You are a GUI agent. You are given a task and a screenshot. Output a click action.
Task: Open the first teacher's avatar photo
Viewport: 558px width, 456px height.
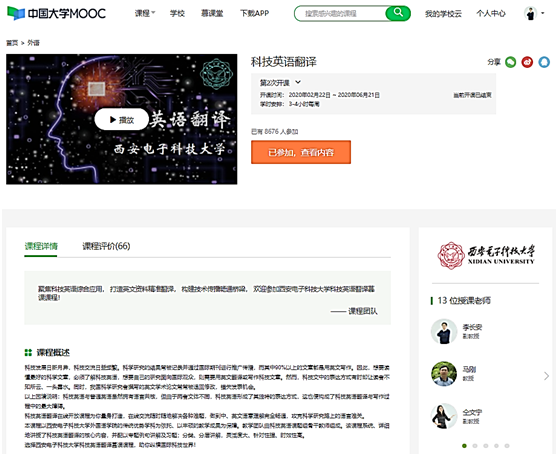(x=444, y=331)
